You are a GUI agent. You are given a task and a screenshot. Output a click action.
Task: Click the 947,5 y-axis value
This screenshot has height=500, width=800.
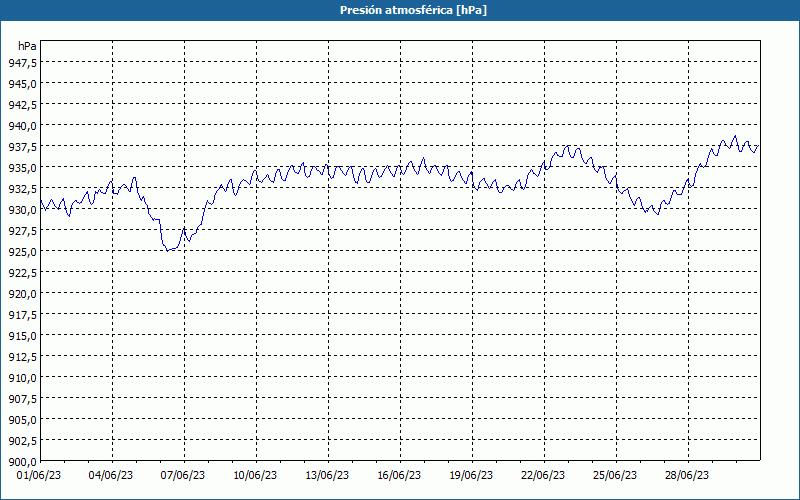(x=22, y=62)
